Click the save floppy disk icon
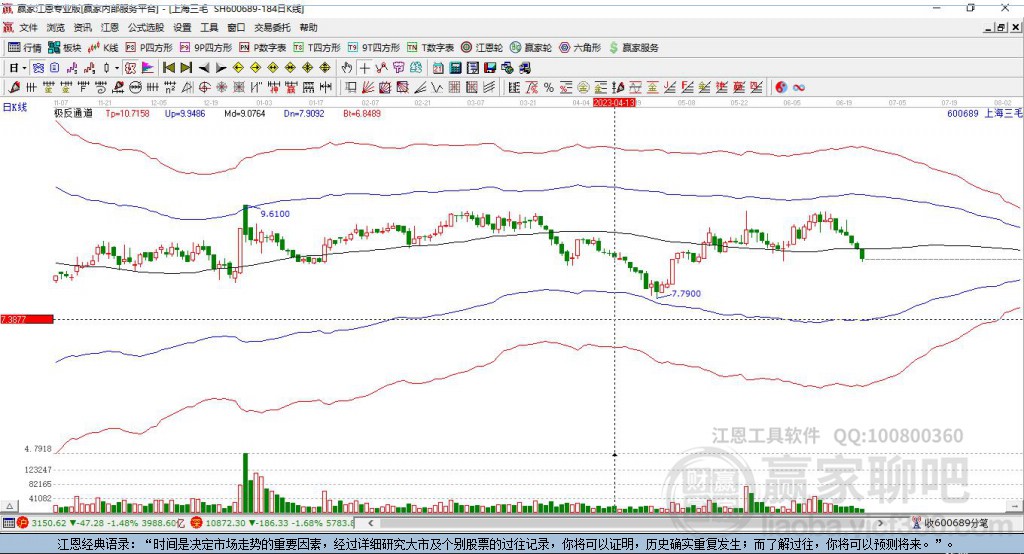The width and height of the screenshot is (1024, 554). click(x=490, y=68)
